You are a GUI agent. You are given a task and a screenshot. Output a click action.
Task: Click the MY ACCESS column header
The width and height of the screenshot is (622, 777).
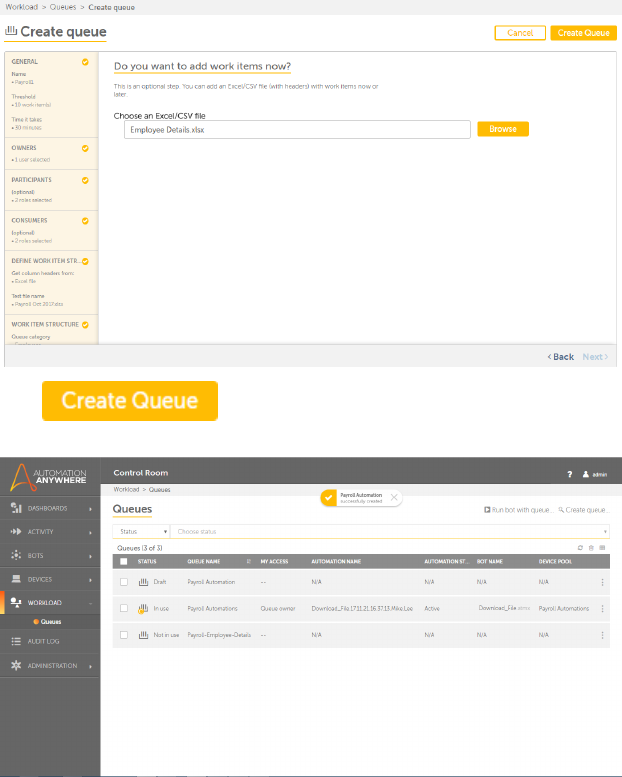[274, 561]
